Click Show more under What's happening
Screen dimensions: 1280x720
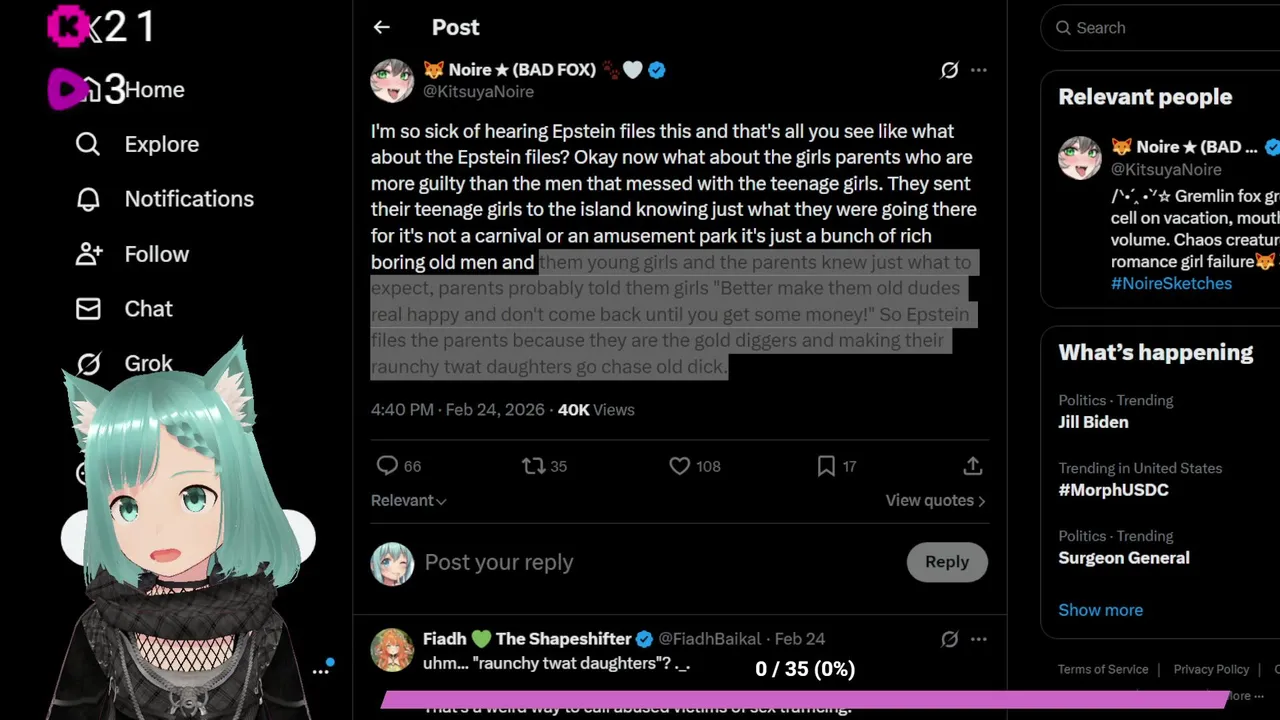pos(1100,610)
